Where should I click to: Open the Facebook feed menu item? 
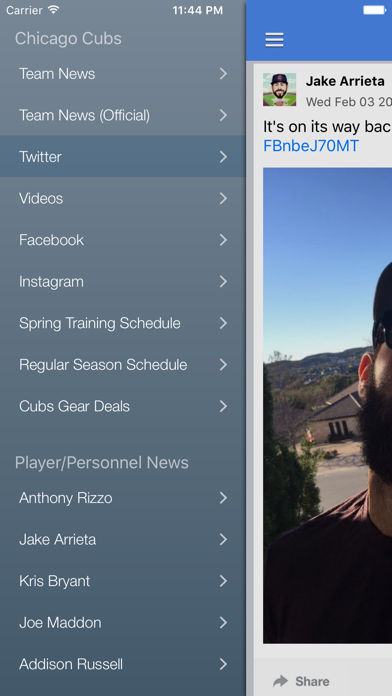pyautogui.click(x=123, y=240)
